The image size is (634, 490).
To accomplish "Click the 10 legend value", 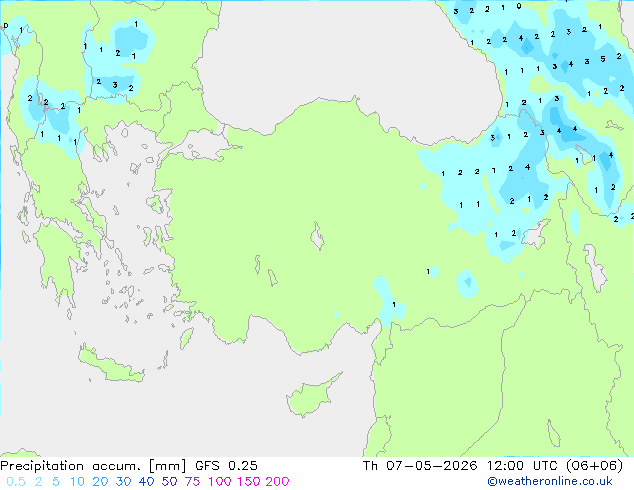I will pyautogui.click(x=77, y=482).
